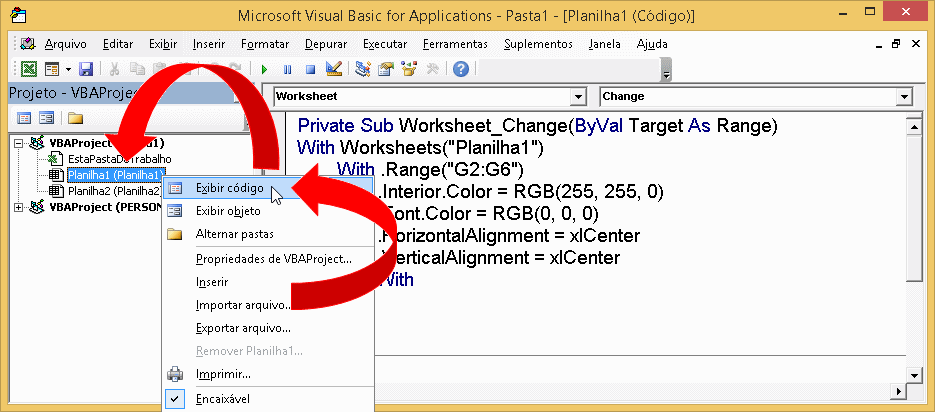Click the Toolbox hammer and wrench icon
Image resolution: width=935 pixels, height=412 pixels.
(432, 69)
